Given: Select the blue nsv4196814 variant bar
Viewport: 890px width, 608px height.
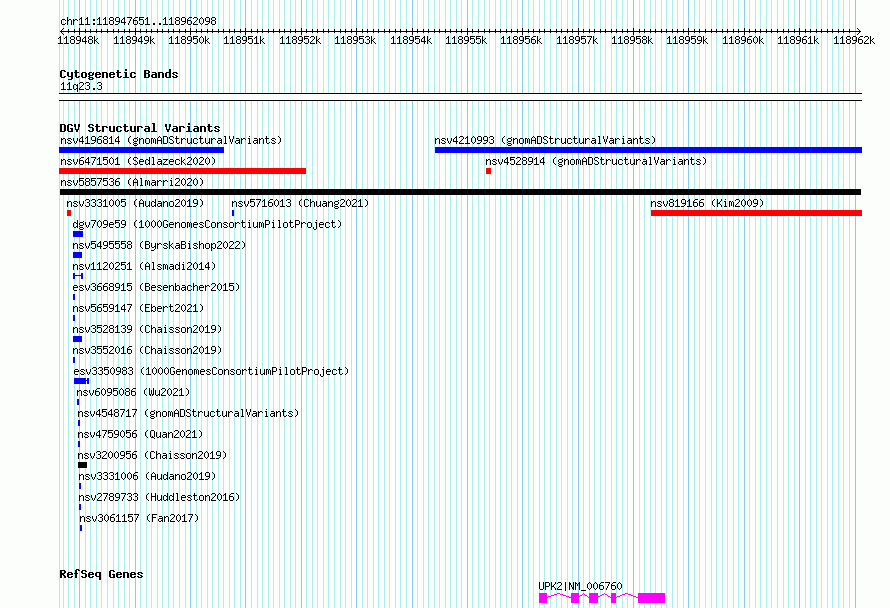Looking at the screenshot, I should [x=141, y=150].
